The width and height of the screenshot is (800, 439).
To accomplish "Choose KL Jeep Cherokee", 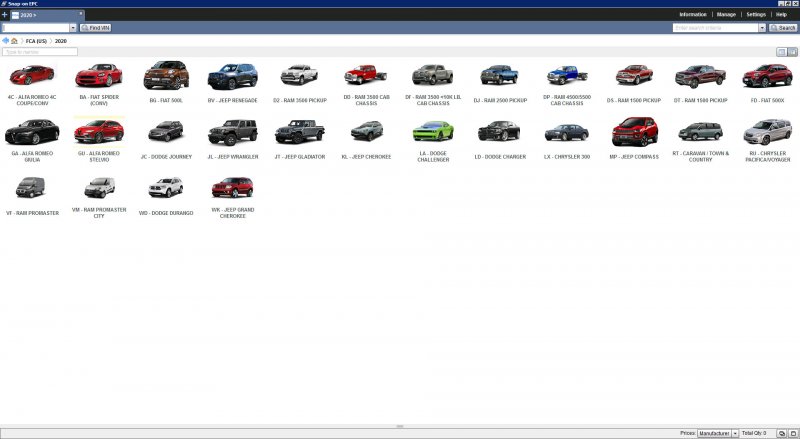I will click(366, 138).
